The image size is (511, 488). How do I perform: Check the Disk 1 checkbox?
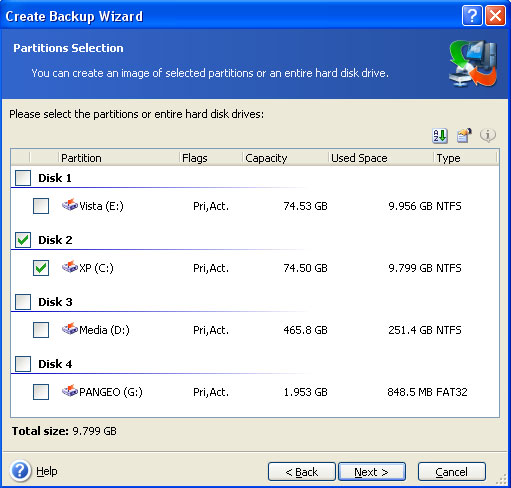point(23,178)
